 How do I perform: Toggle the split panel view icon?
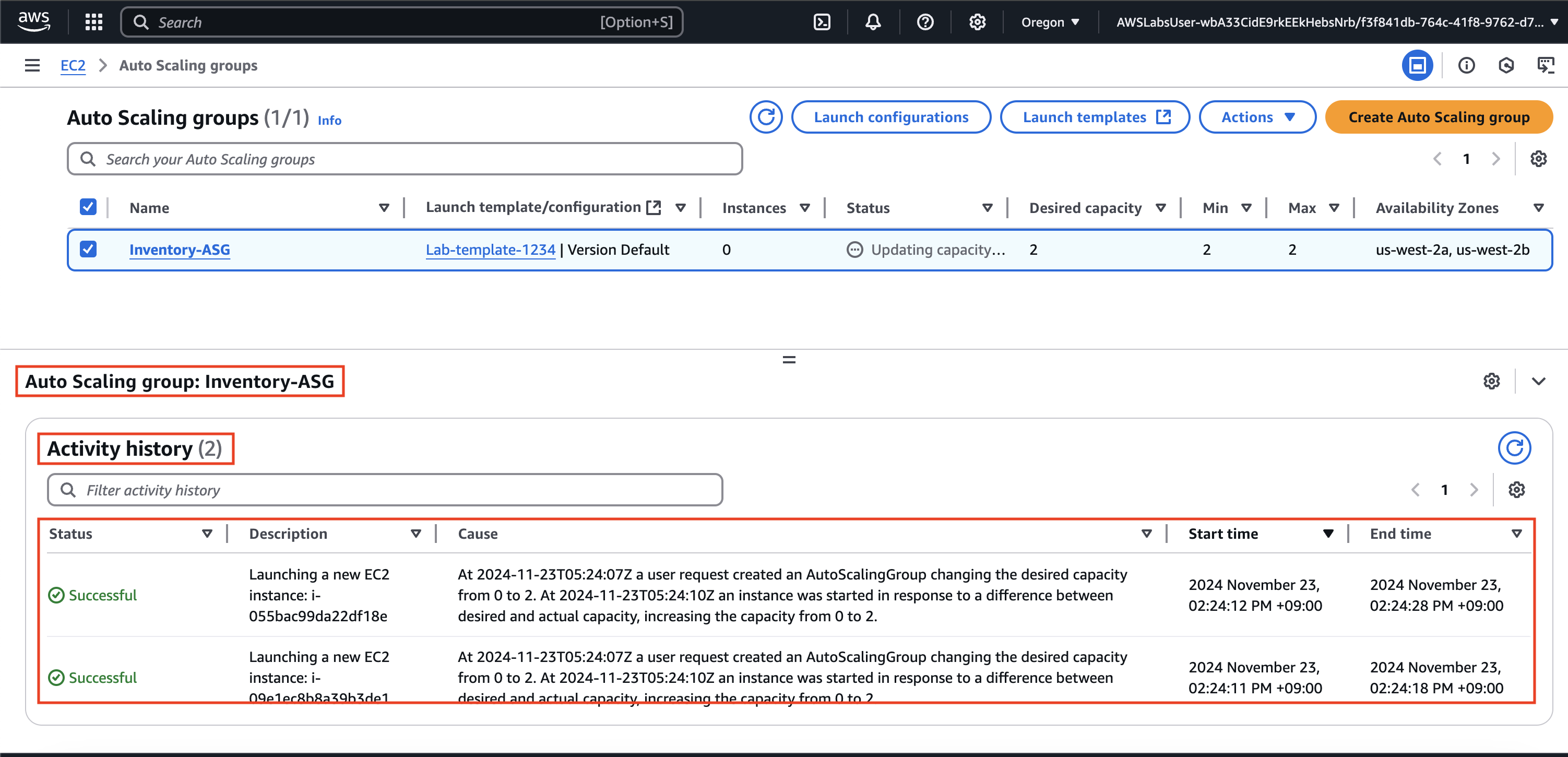1417,65
